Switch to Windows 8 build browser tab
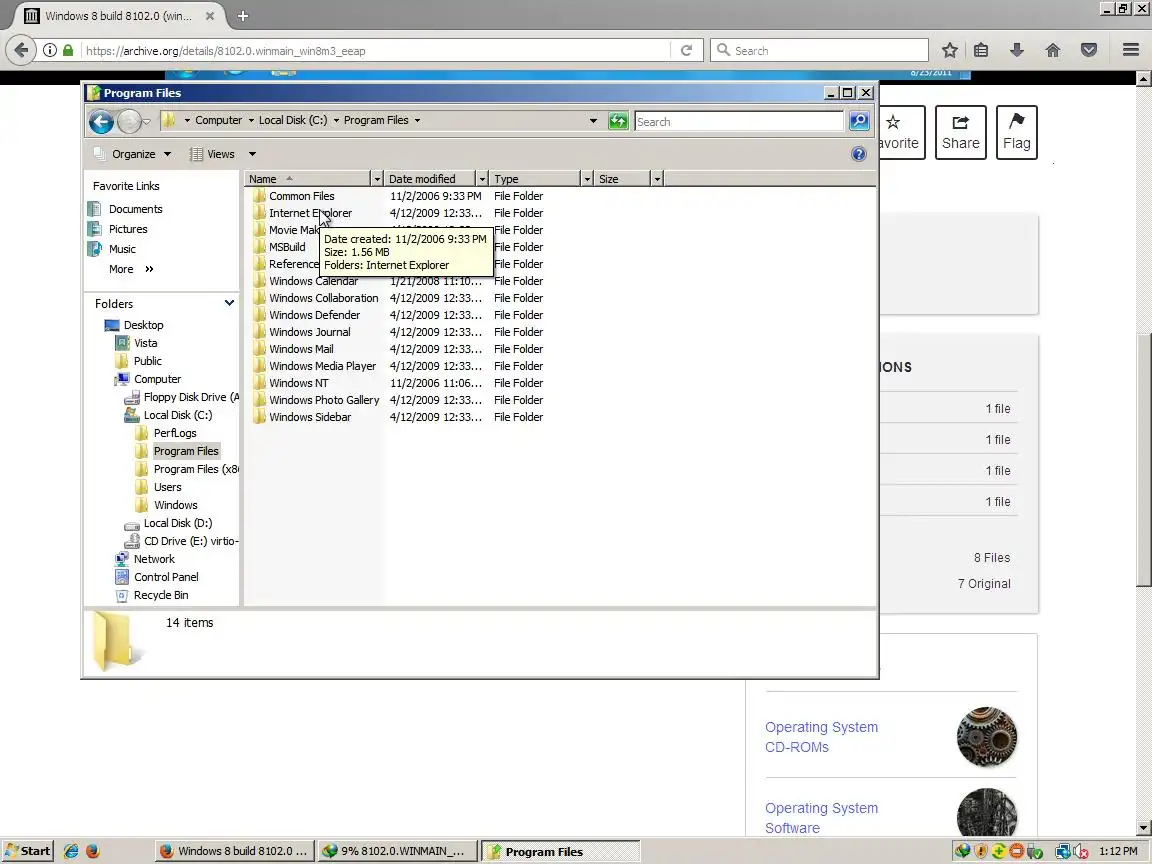This screenshot has width=1152, height=864. click(119, 15)
